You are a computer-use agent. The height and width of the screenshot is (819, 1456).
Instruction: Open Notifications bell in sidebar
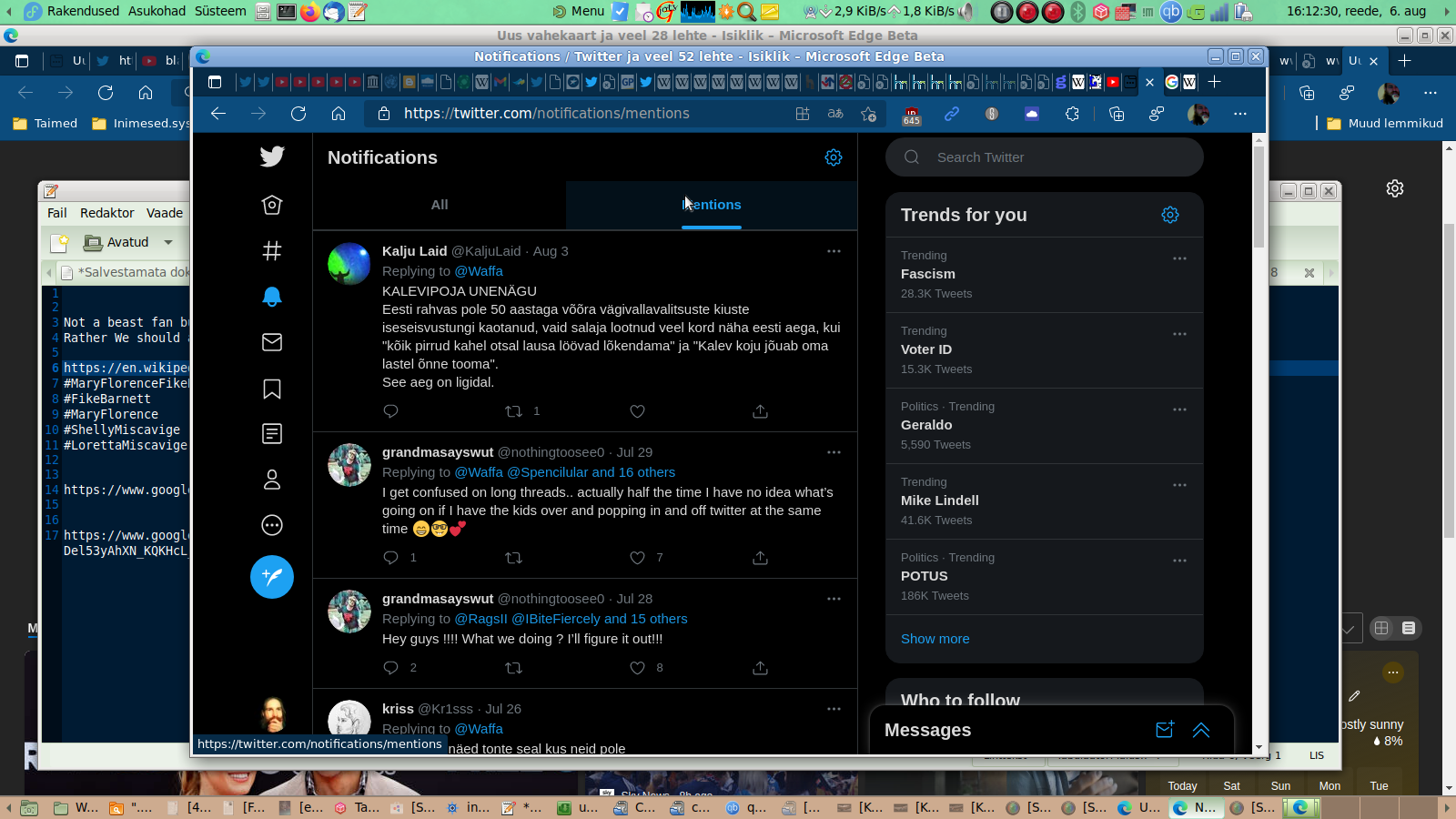[272, 297]
